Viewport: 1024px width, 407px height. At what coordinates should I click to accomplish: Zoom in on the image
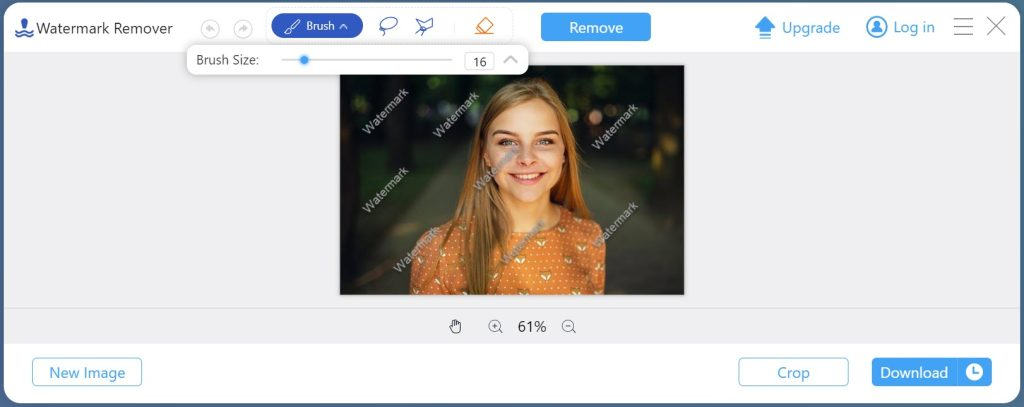496,327
